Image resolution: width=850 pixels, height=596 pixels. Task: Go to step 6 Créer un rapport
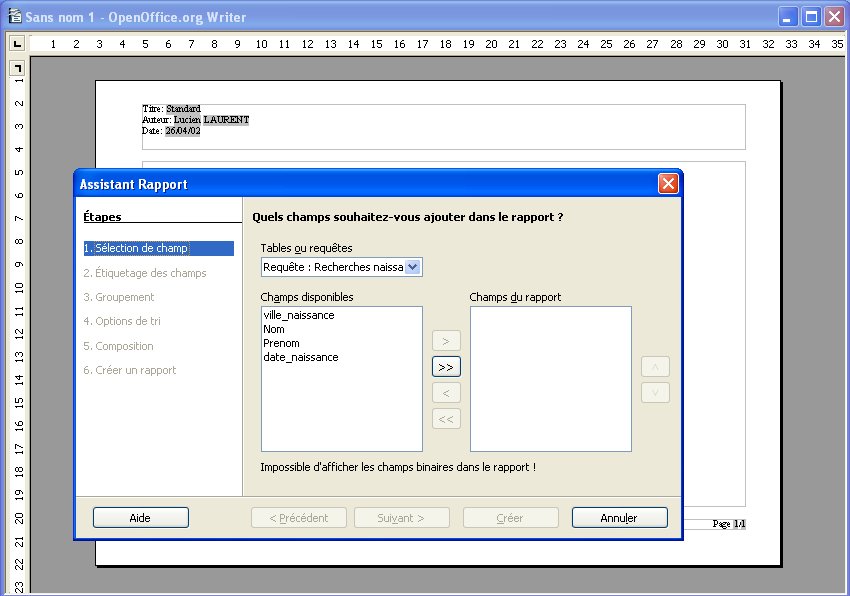pyautogui.click(x=130, y=370)
